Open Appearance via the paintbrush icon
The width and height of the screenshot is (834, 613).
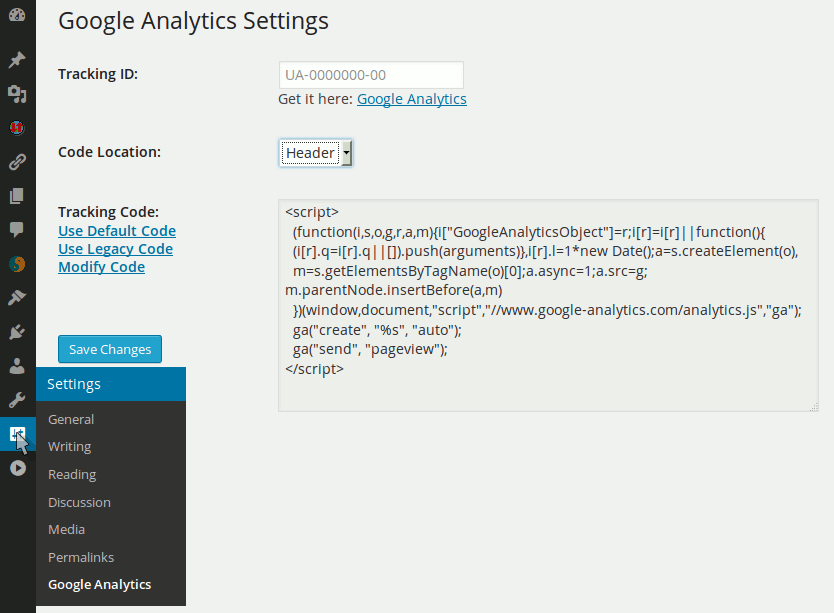tap(17, 297)
